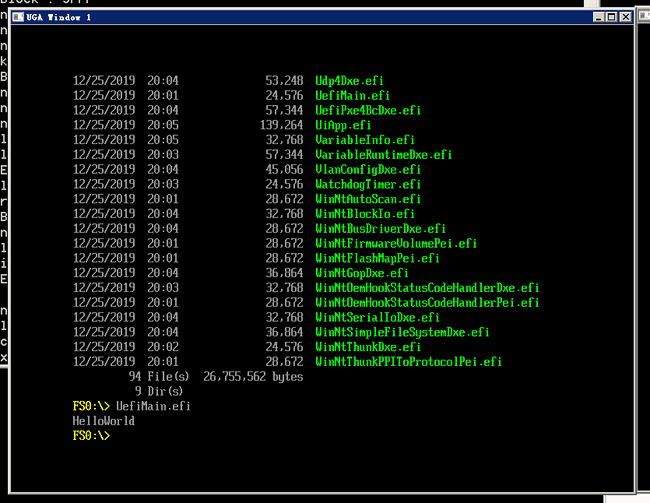Click the VariableRuntimeDxe.efi entry
650x503 pixels.
pyautogui.click(x=384, y=155)
